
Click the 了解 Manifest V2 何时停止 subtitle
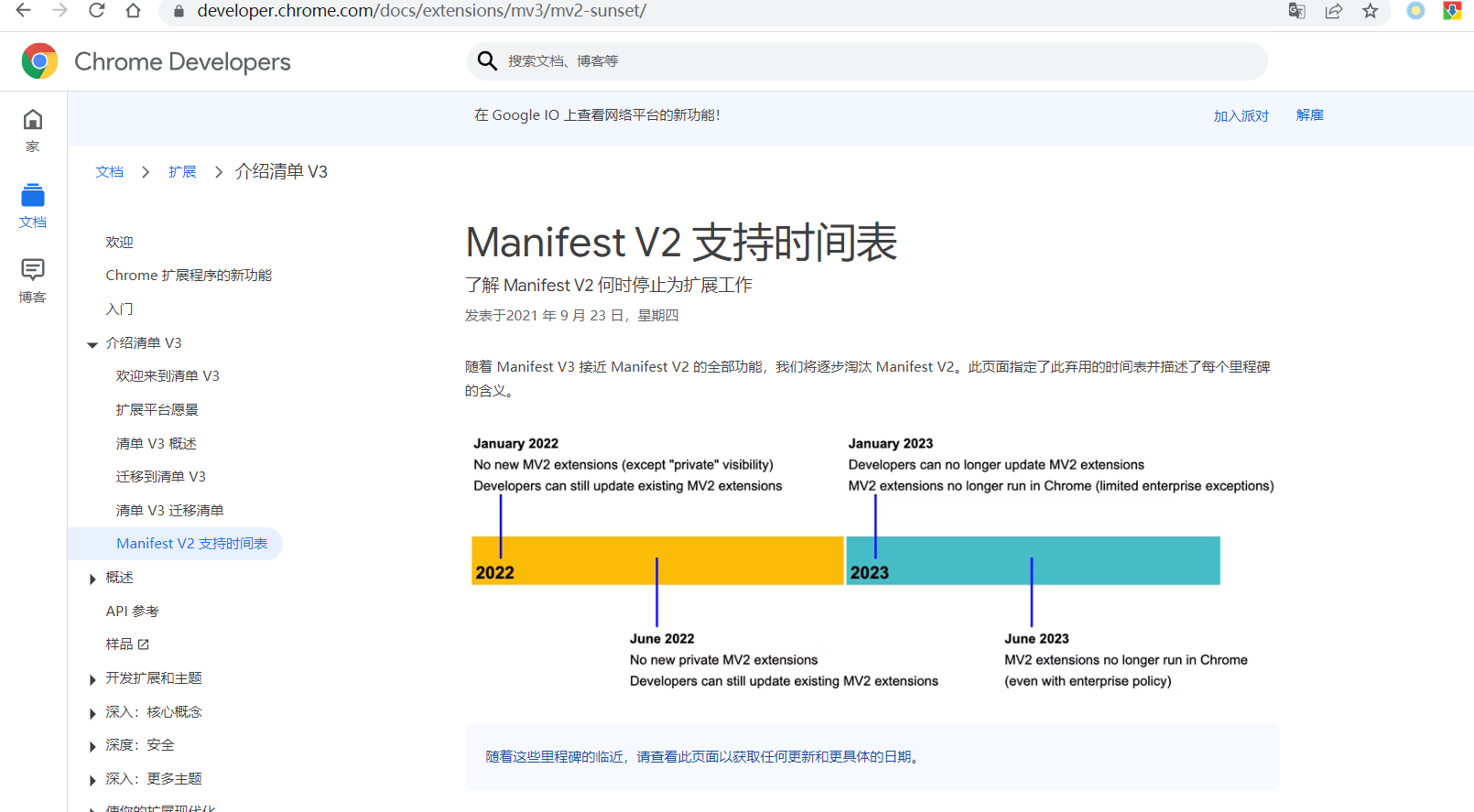point(609,285)
